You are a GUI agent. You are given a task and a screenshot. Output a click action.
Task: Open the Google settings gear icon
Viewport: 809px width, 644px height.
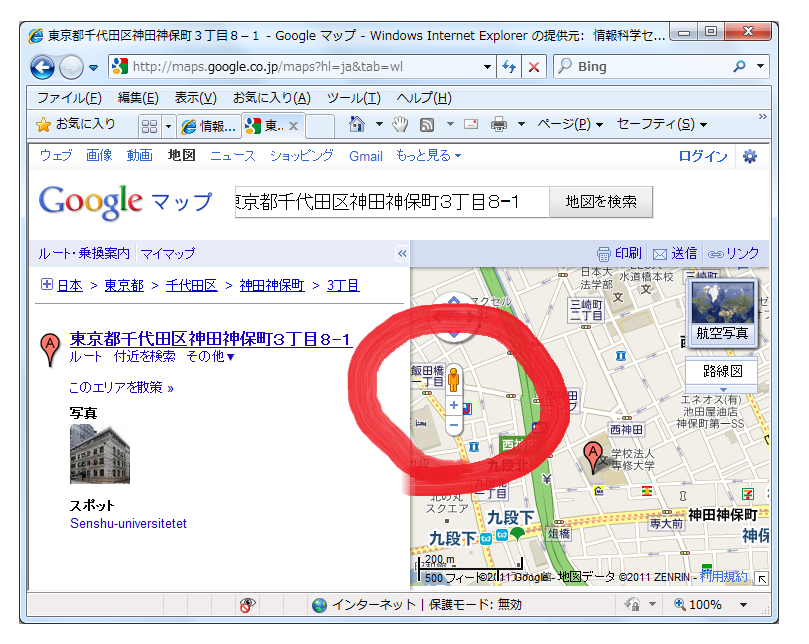pos(750,156)
